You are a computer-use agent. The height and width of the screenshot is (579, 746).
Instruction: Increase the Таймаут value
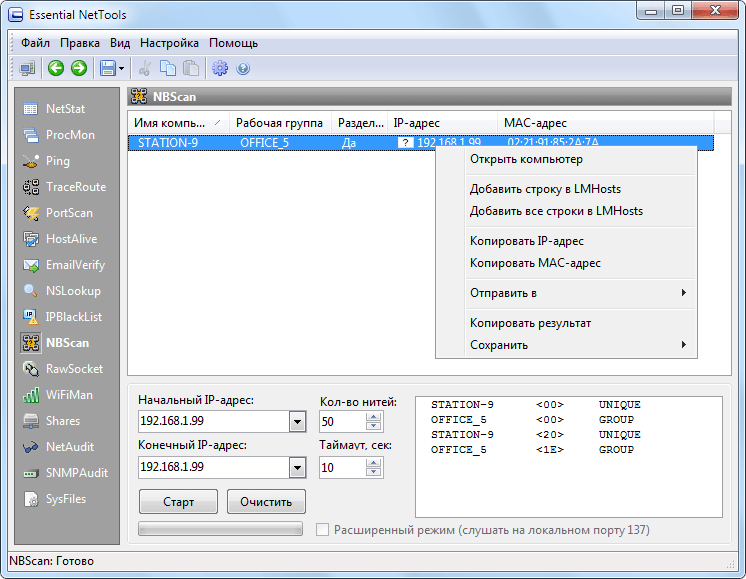pyautogui.click(x=373, y=463)
